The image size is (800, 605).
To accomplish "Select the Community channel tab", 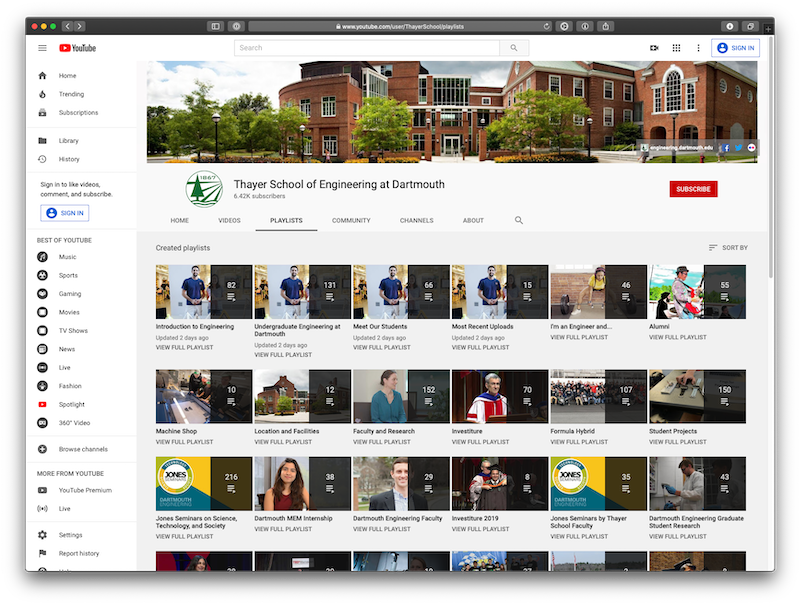I will [351, 220].
